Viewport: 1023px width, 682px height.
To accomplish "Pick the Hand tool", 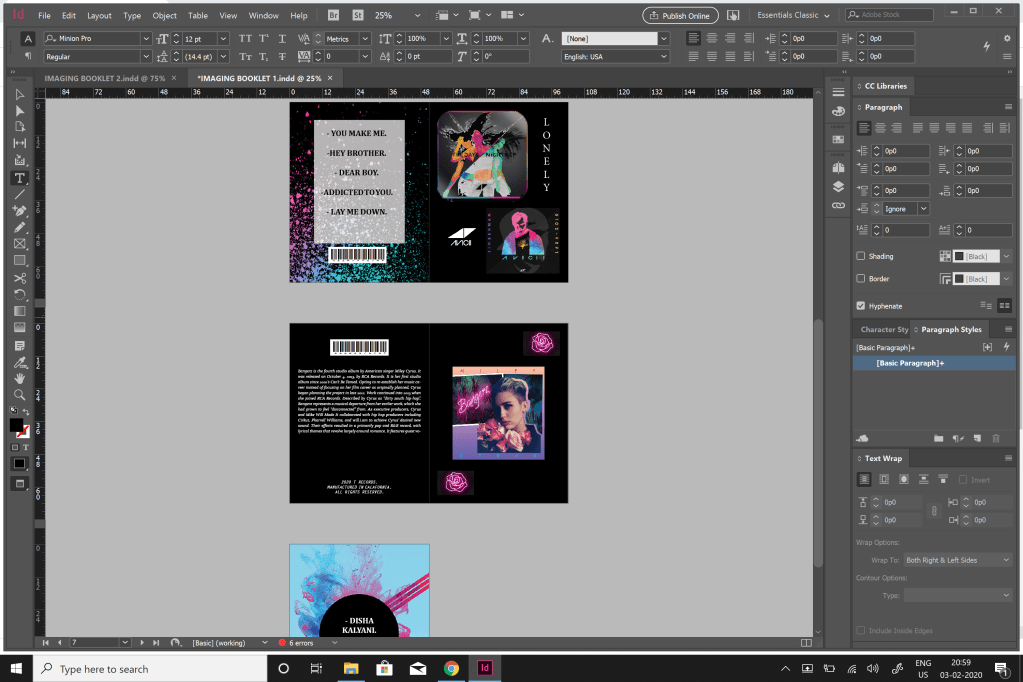I will coord(20,379).
